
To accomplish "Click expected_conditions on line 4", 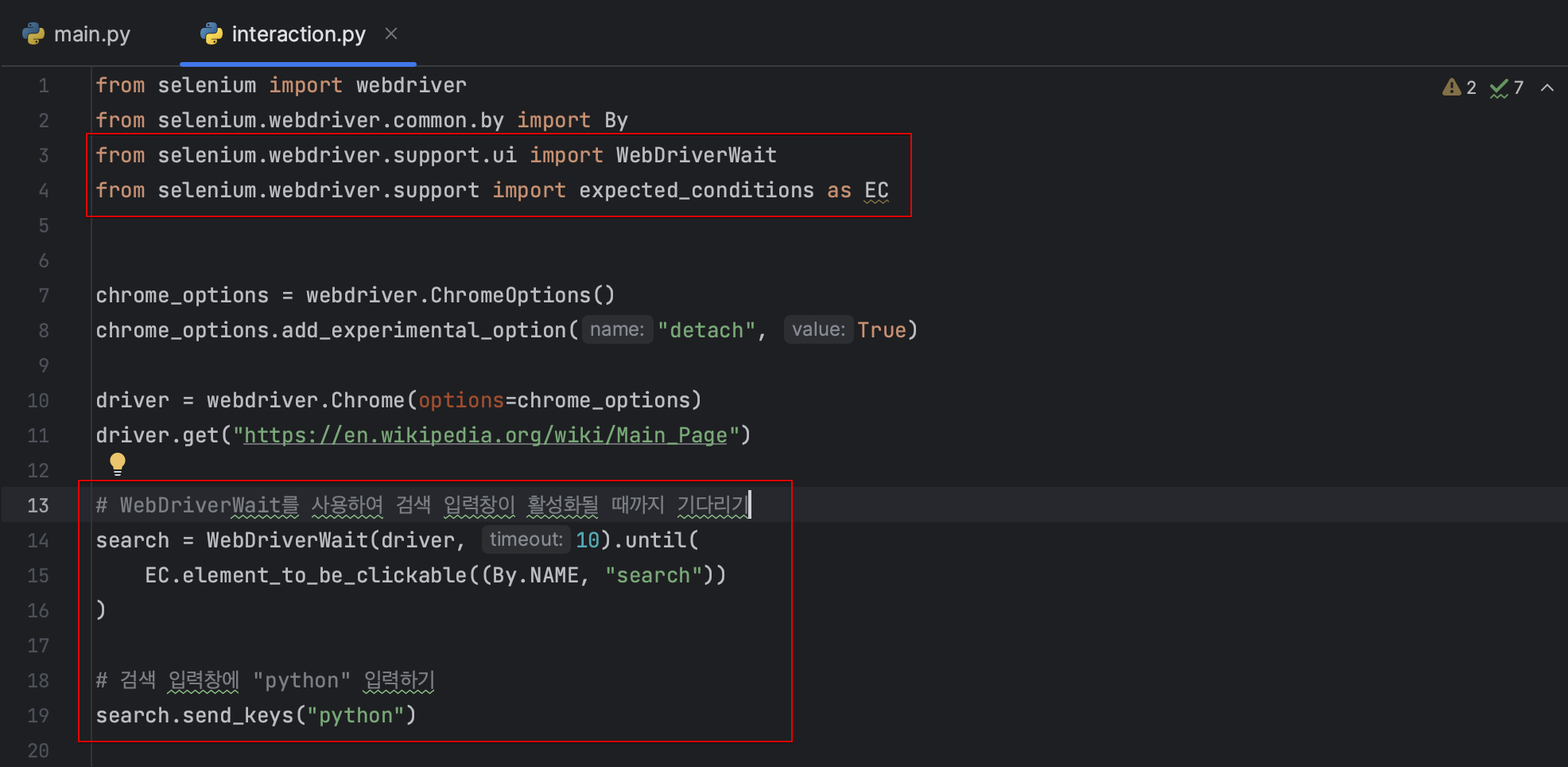I will (x=697, y=190).
